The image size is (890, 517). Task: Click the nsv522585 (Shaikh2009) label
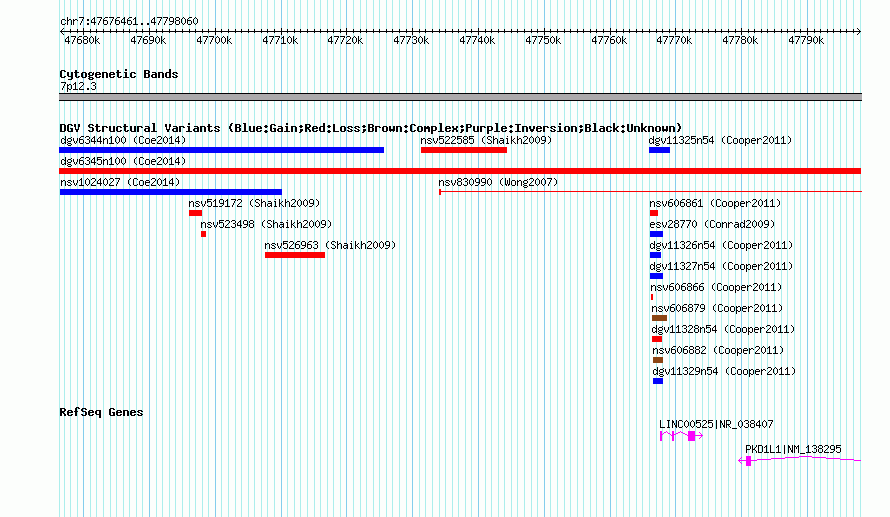tap(486, 140)
